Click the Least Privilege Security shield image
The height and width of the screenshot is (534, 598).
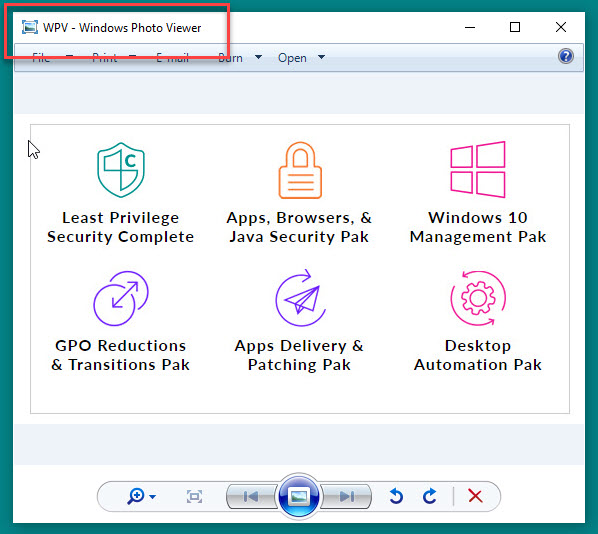pyautogui.click(x=121, y=170)
